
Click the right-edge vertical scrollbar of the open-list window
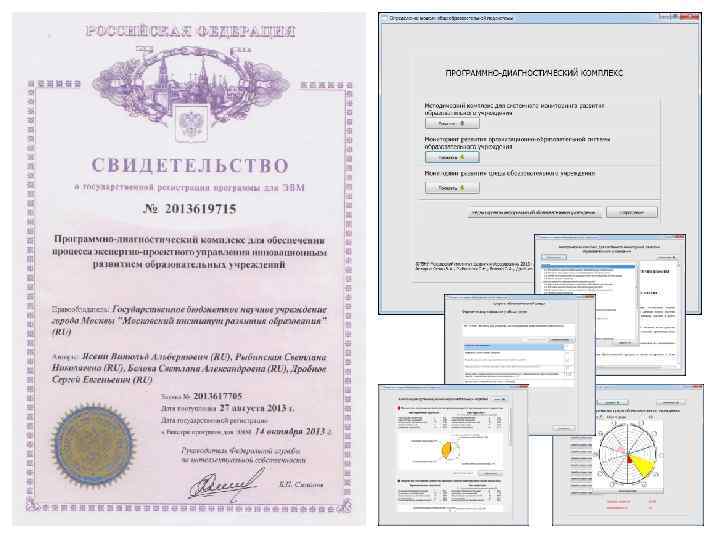(x=678, y=312)
